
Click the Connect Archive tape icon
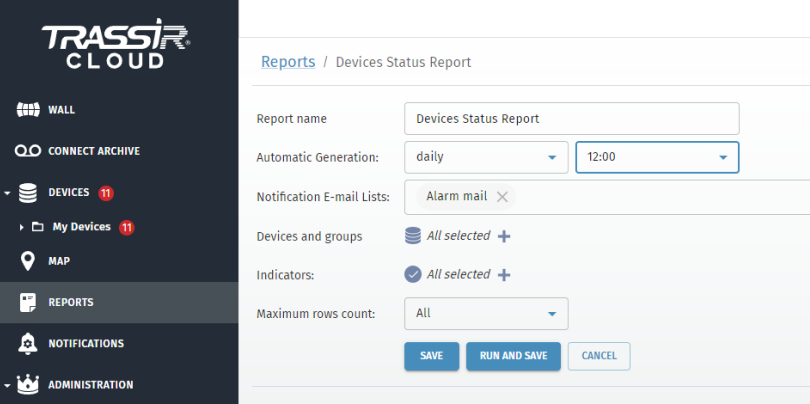28,151
